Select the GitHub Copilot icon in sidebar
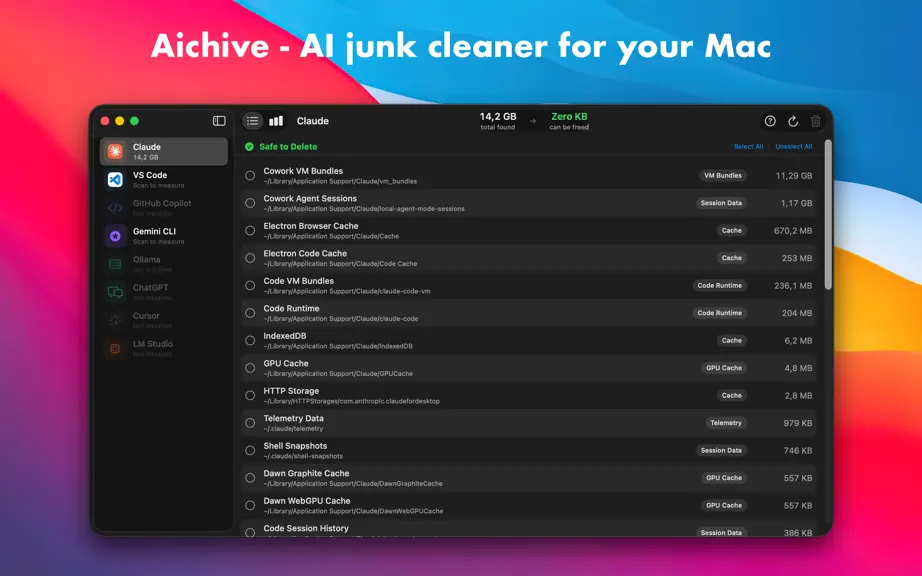The image size is (922, 576). (115, 208)
